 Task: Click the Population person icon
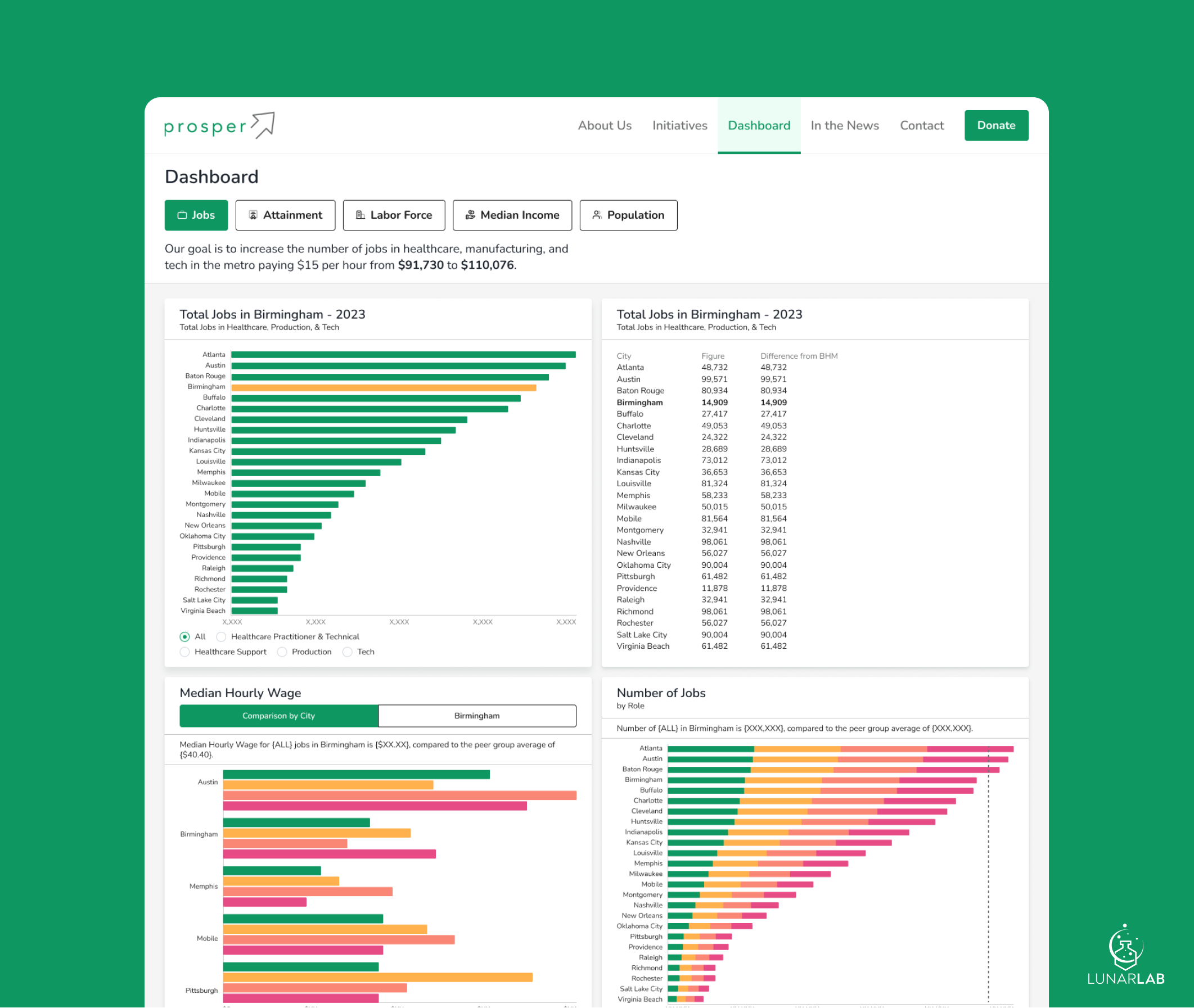[x=597, y=215]
